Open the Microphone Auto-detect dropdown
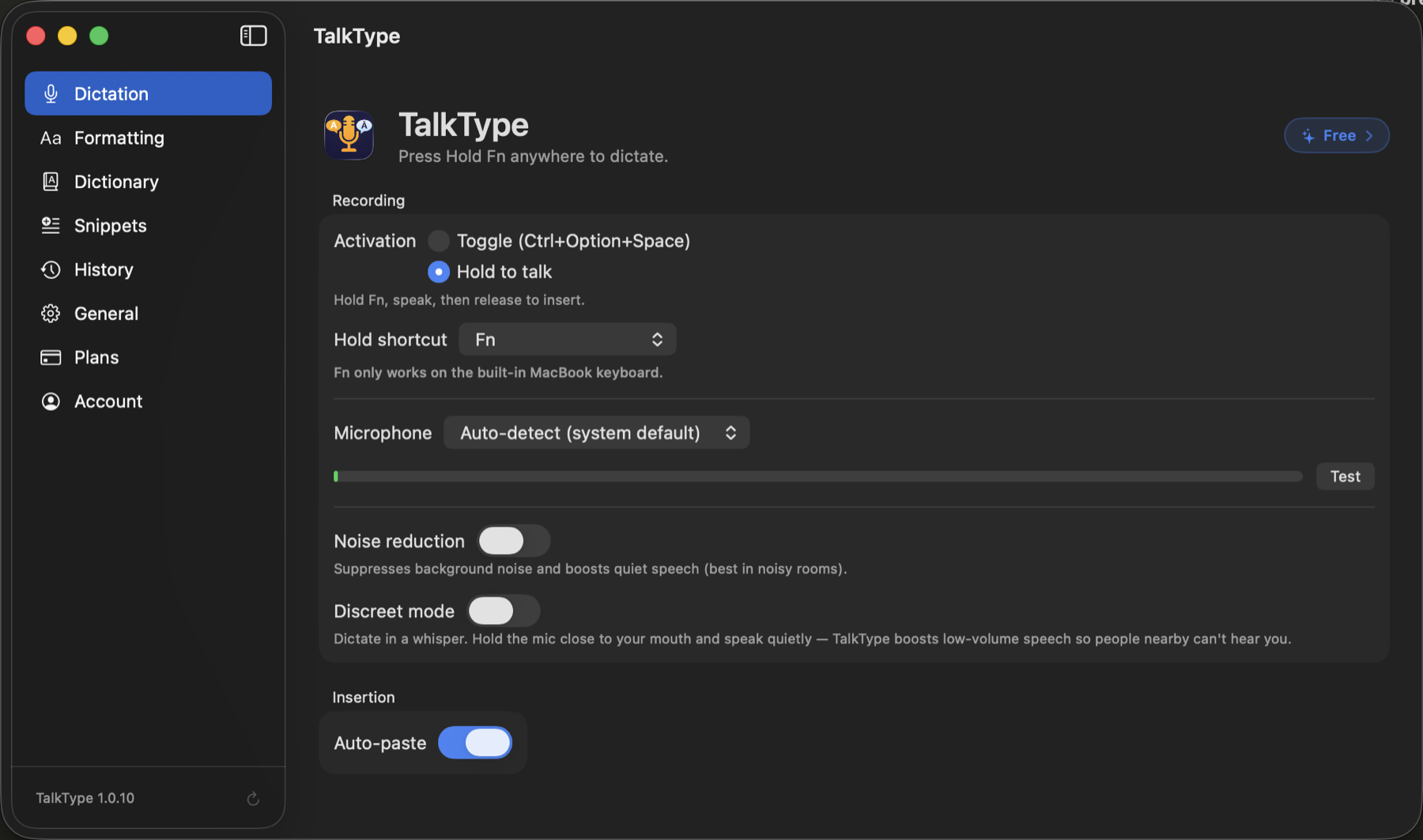This screenshot has width=1423, height=840. coord(597,433)
